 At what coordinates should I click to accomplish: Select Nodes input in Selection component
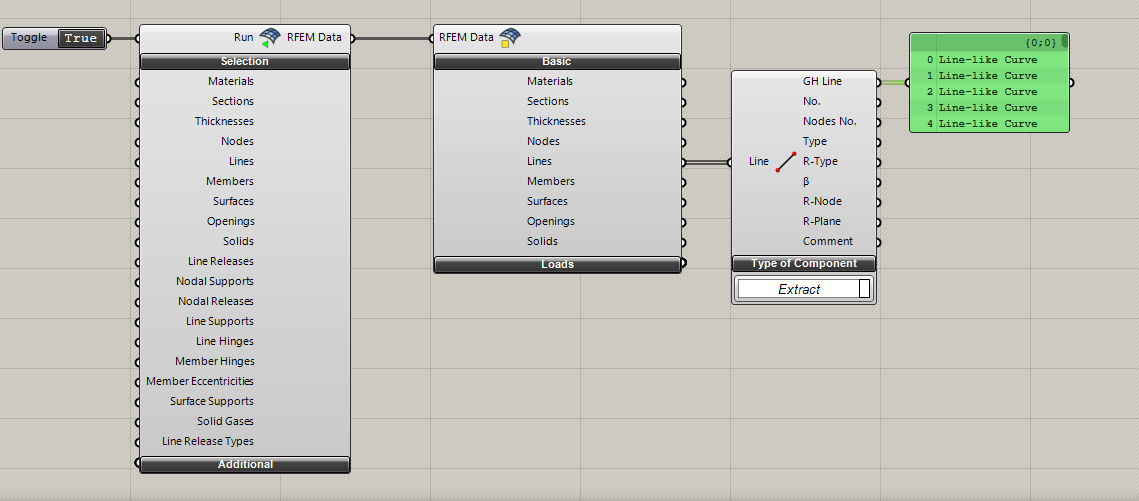coord(238,141)
